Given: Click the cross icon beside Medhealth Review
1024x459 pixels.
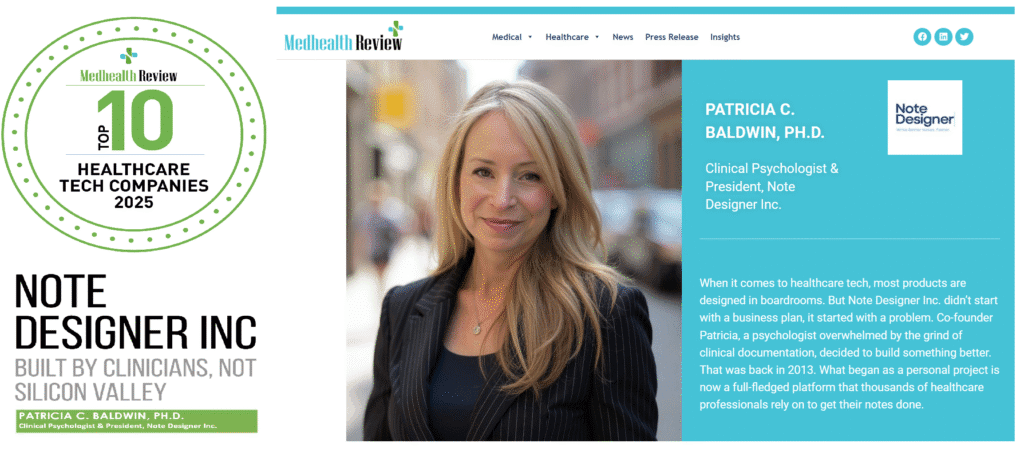Looking at the screenshot, I should pos(396,28).
